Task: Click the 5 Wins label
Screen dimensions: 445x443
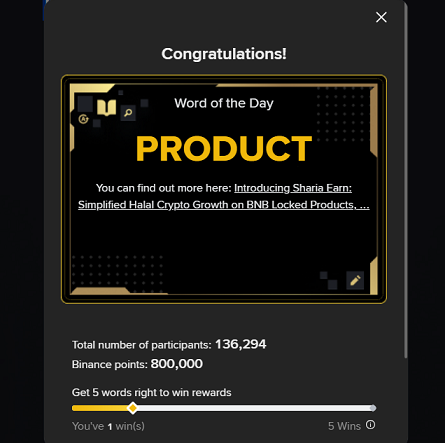Action: [x=344, y=426]
